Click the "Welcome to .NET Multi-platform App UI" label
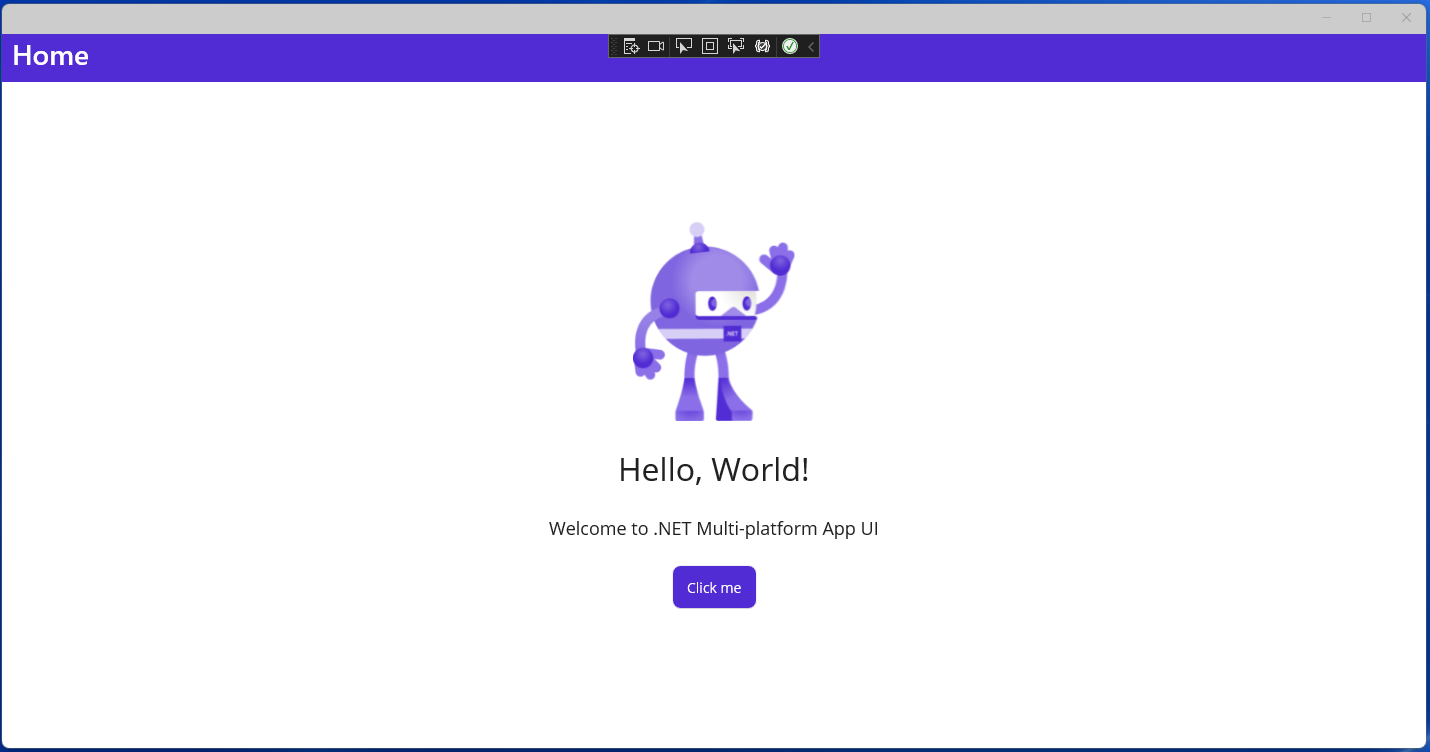Screen dimensions: 1430x752 tap(713, 529)
